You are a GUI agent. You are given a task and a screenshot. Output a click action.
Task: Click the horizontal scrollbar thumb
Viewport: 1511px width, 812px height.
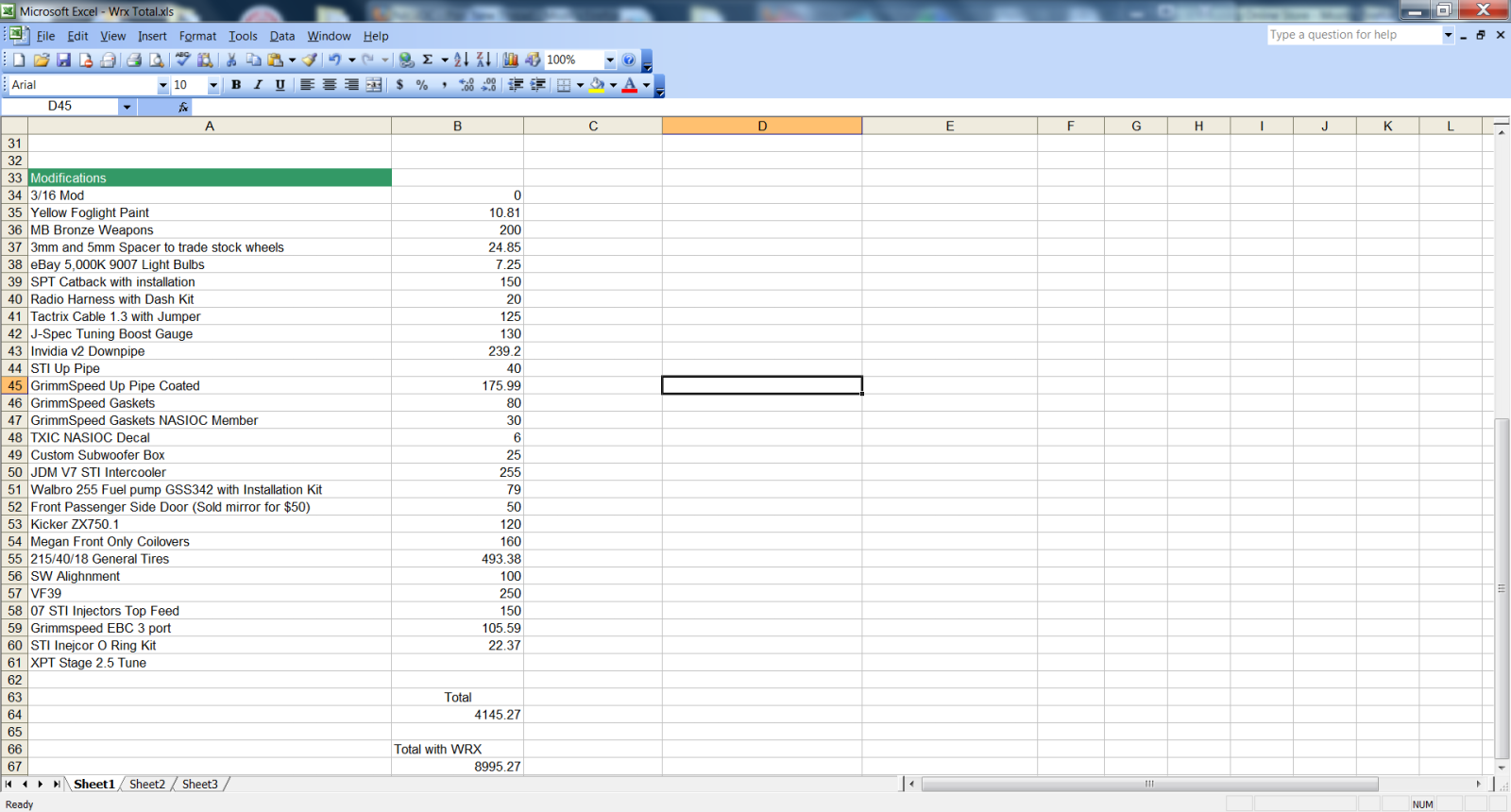tap(1149, 785)
